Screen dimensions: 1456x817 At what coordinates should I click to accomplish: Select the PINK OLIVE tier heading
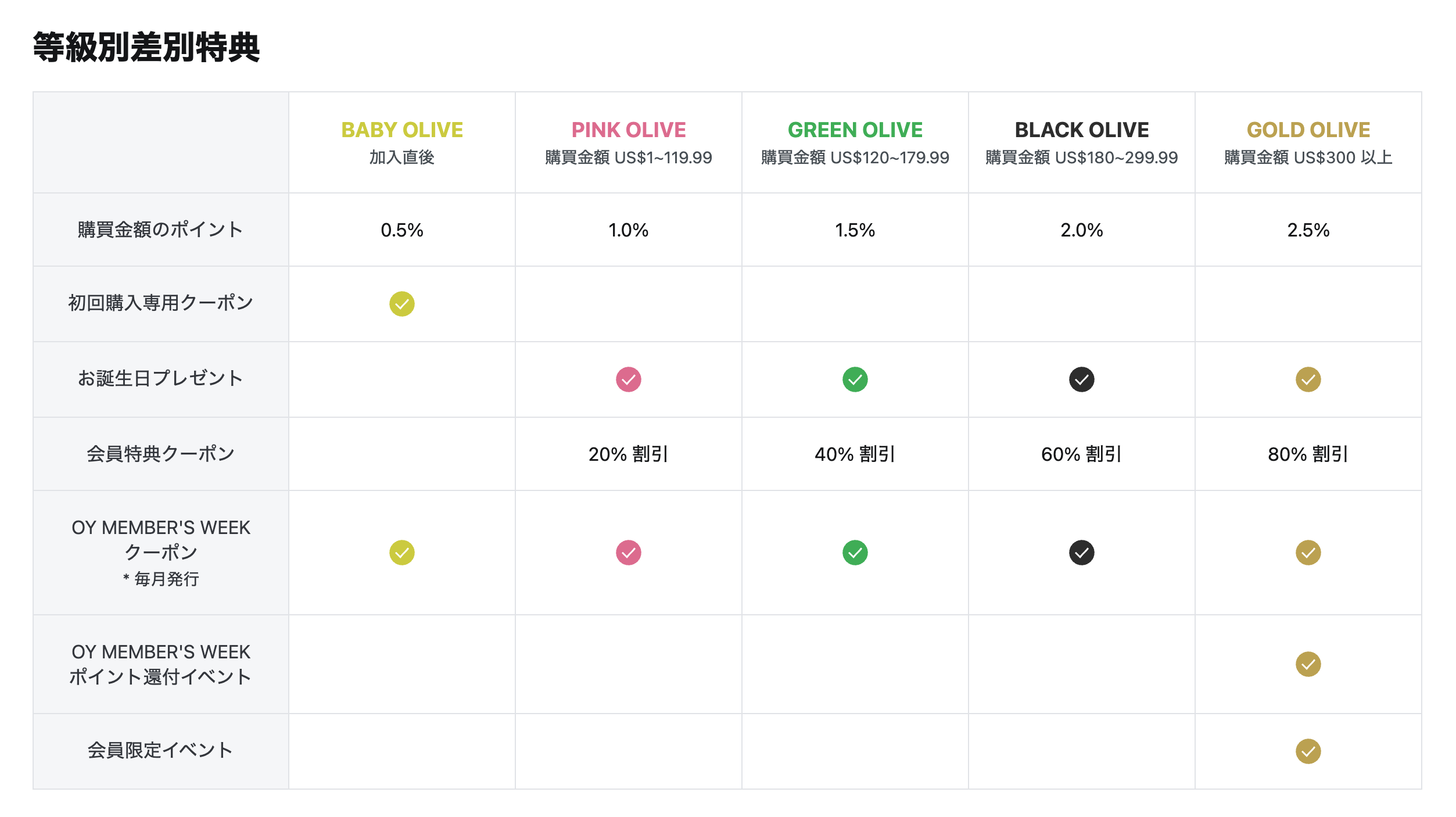[629, 130]
